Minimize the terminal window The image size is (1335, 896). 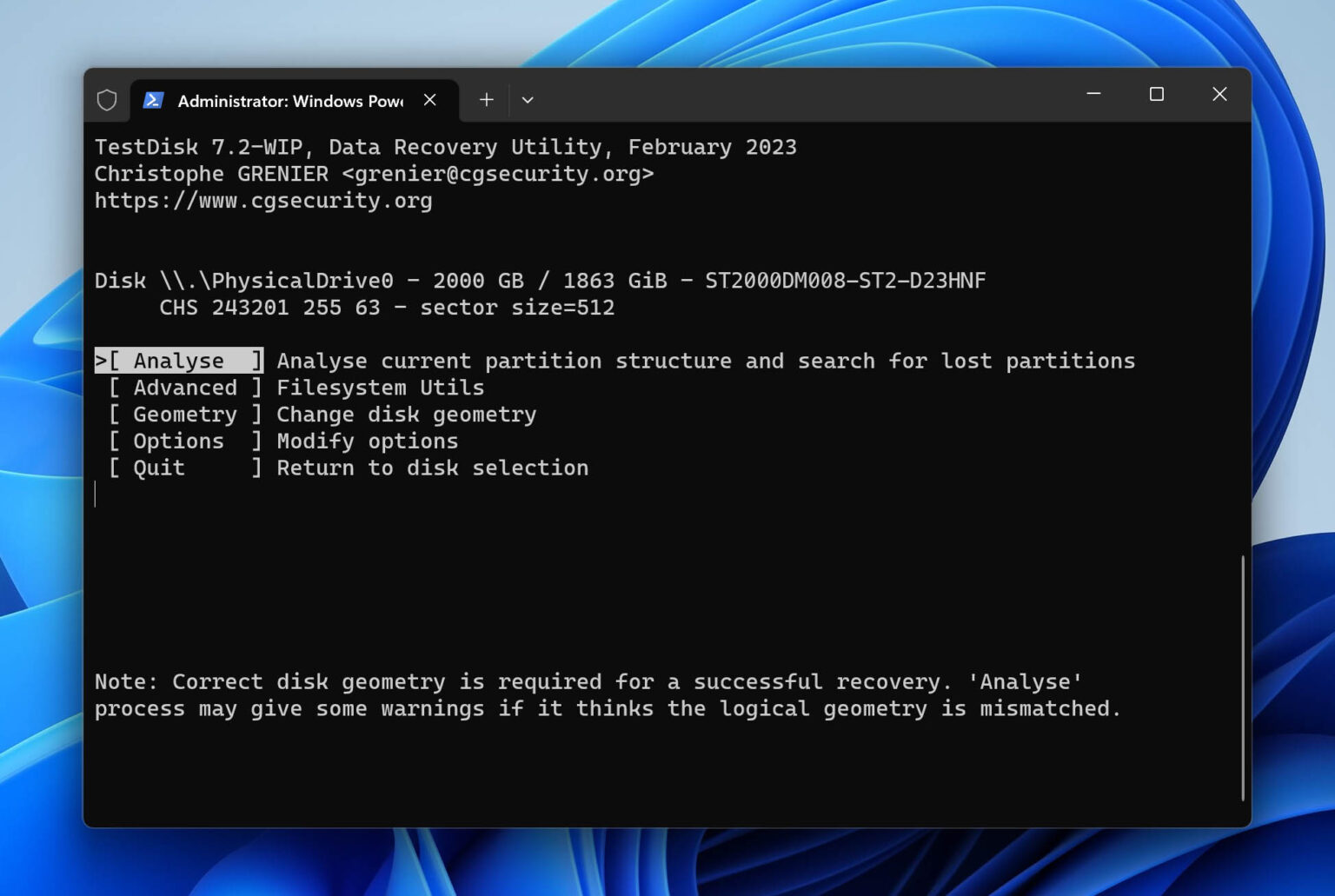pyautogui.click(x=1093, y=95)
